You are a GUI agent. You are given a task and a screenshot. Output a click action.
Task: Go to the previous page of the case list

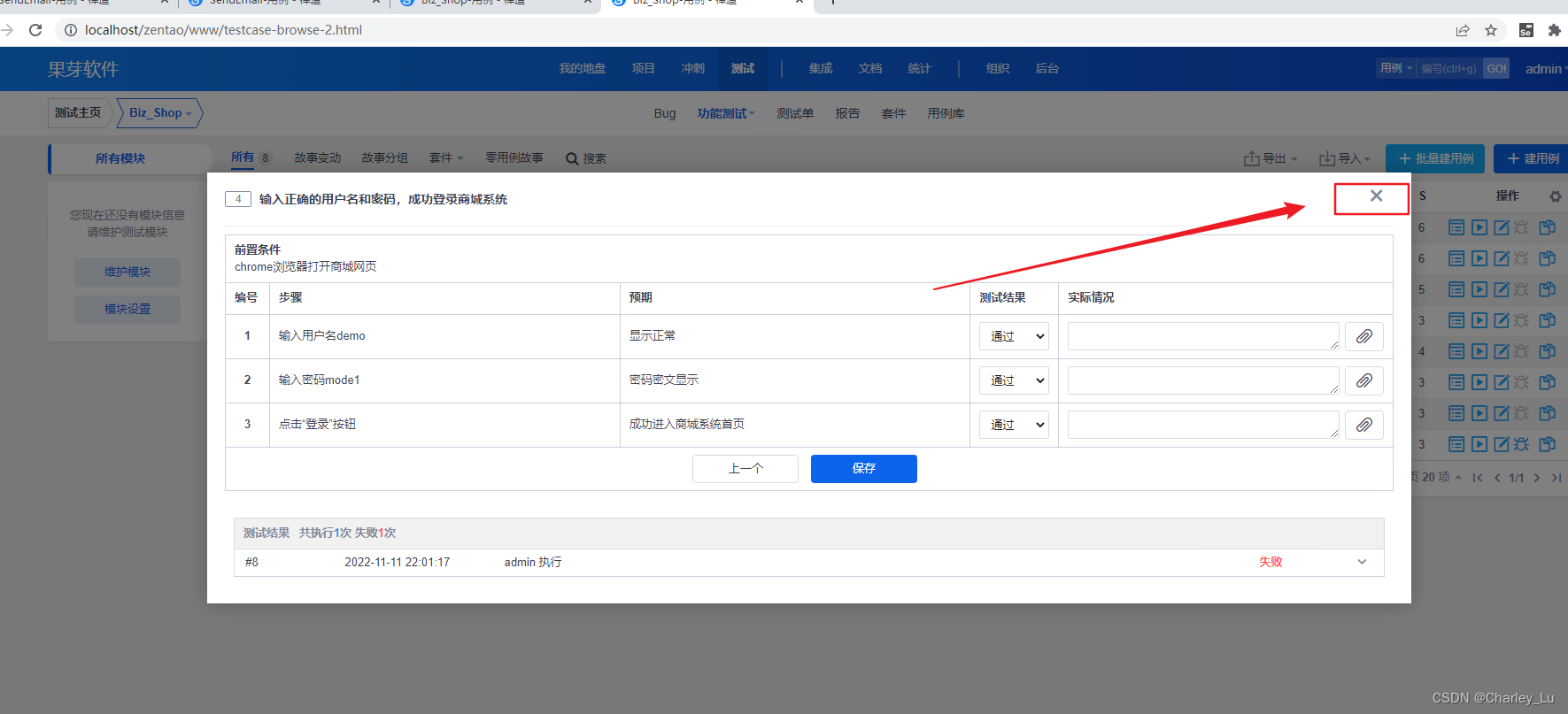click(x=1497, y=478)
